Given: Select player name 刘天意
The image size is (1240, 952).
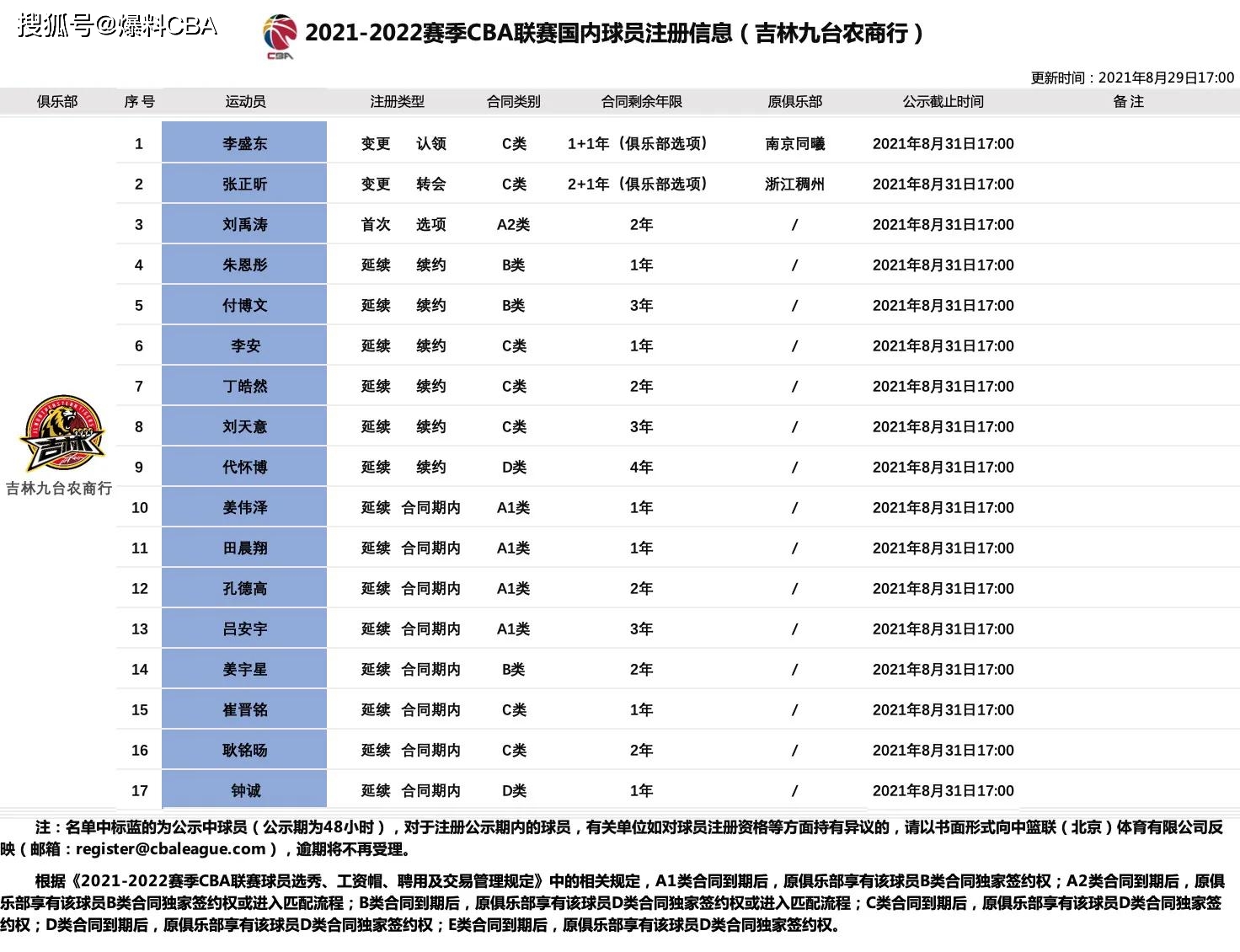Looking at the screenshot, I should [x=244, y=427].
